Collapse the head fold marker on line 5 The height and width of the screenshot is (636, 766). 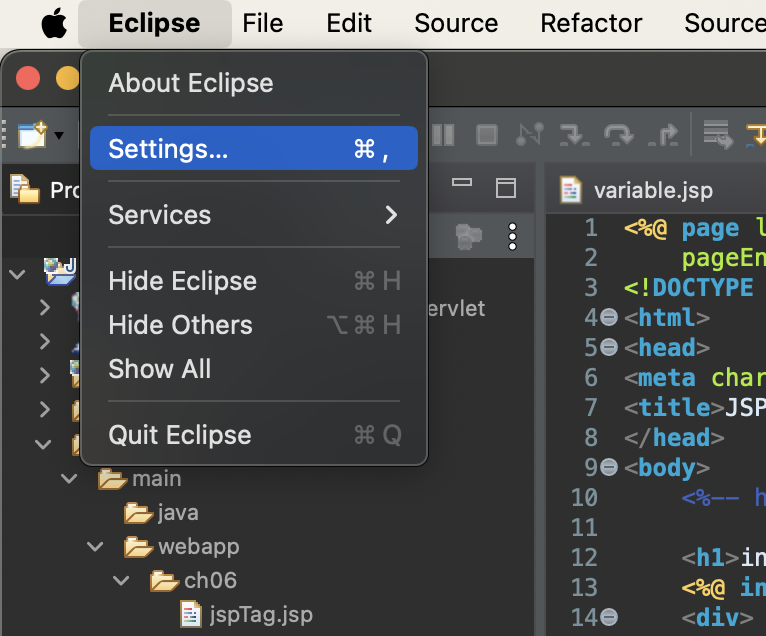[x=609, y=348]
